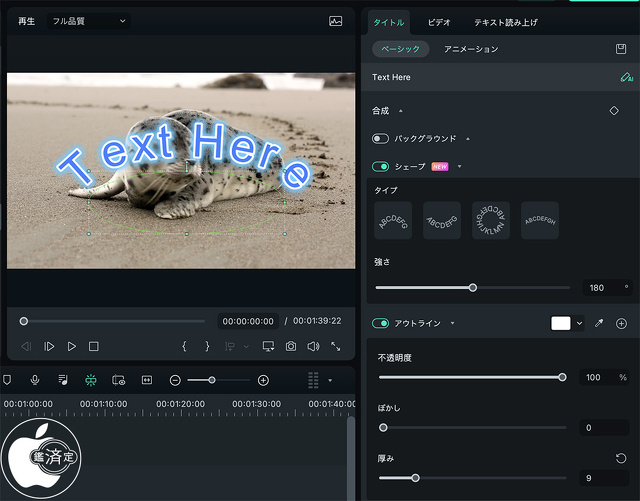The height and width of the screenshot is (501, 640).
Task: Stop playback with the square button
Action: pyautogui.click(x=93, y=347)
